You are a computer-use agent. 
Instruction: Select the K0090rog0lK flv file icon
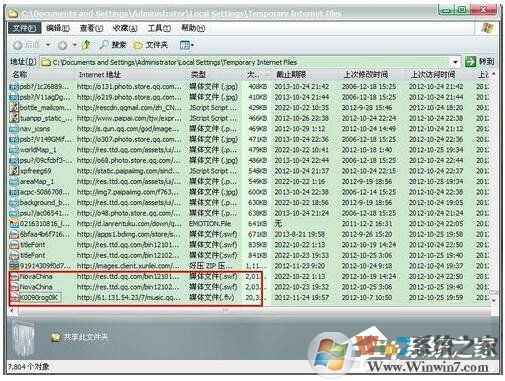(x=14, y=297)
